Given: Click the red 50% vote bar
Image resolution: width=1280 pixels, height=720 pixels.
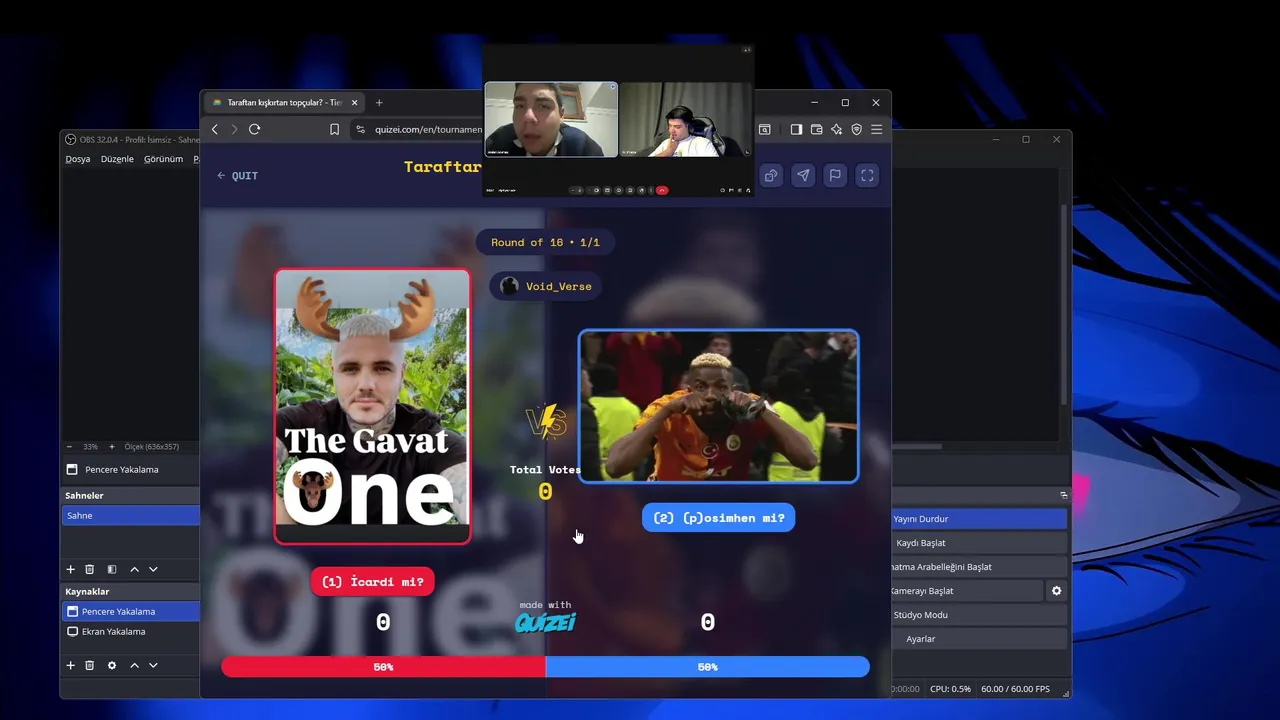Looking at the screenshot, I should [383, 667].
